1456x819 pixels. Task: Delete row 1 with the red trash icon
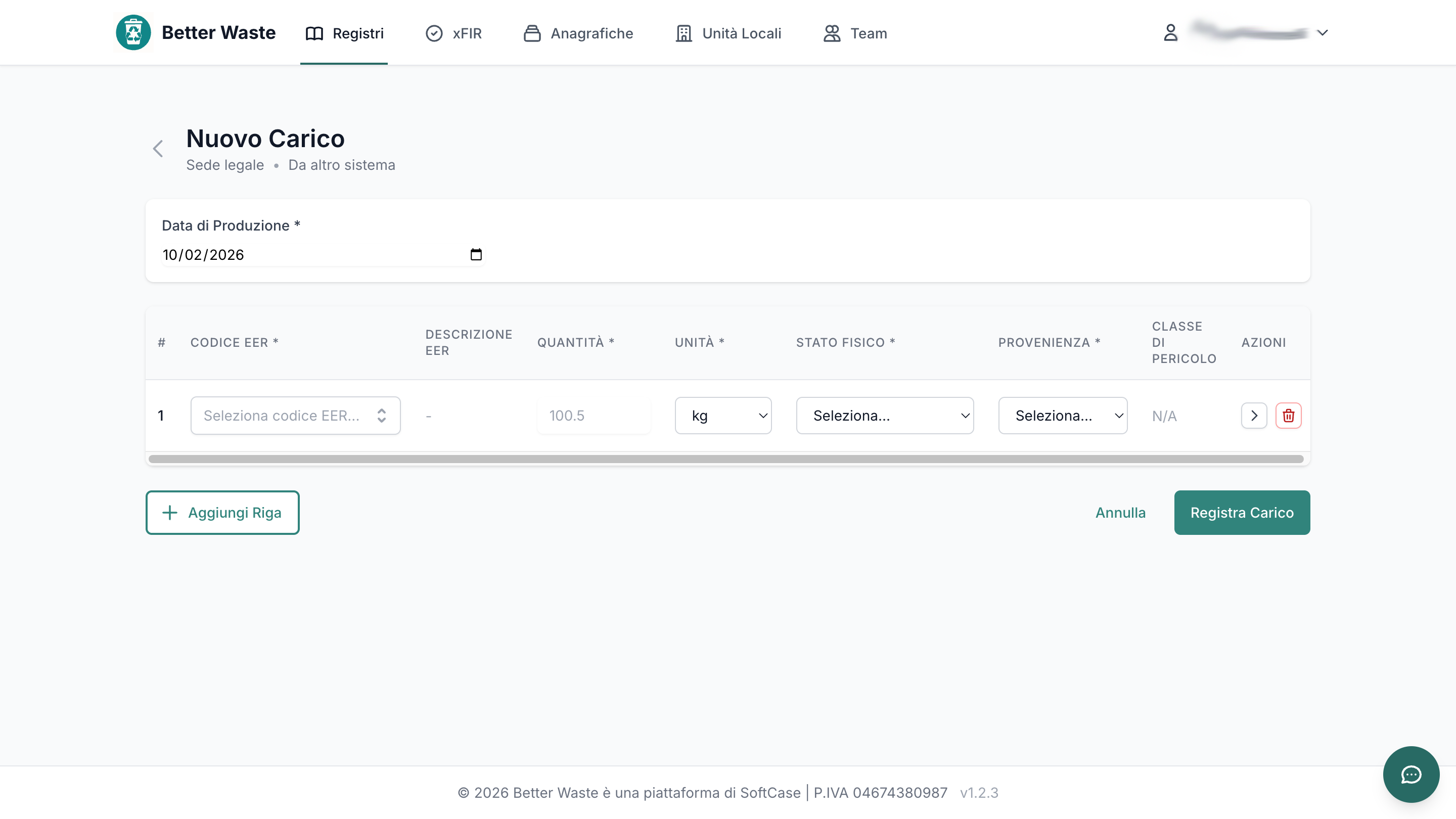click(x=1288, y=416)
